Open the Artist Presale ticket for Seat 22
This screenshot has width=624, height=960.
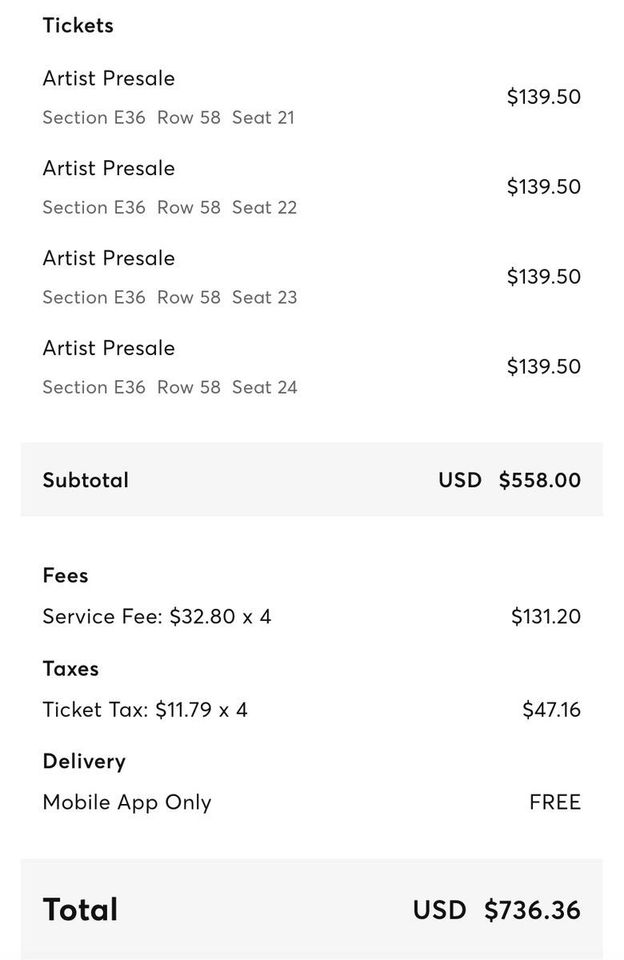click(x=108, y=168)
